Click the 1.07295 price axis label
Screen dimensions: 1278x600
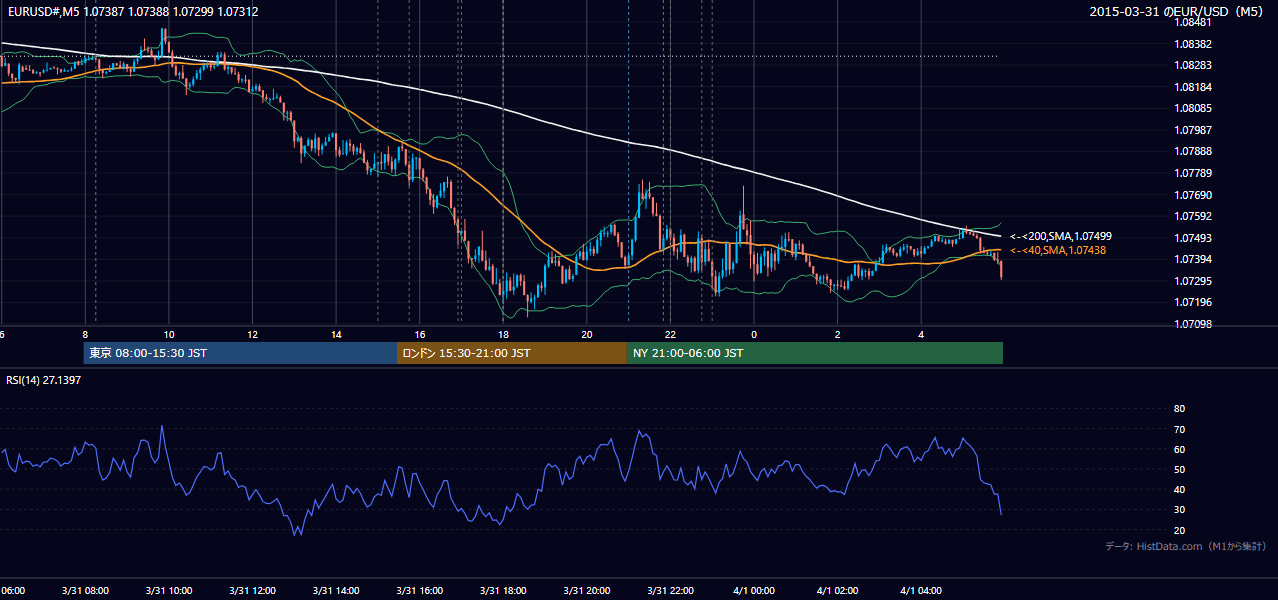point(1194,281)
